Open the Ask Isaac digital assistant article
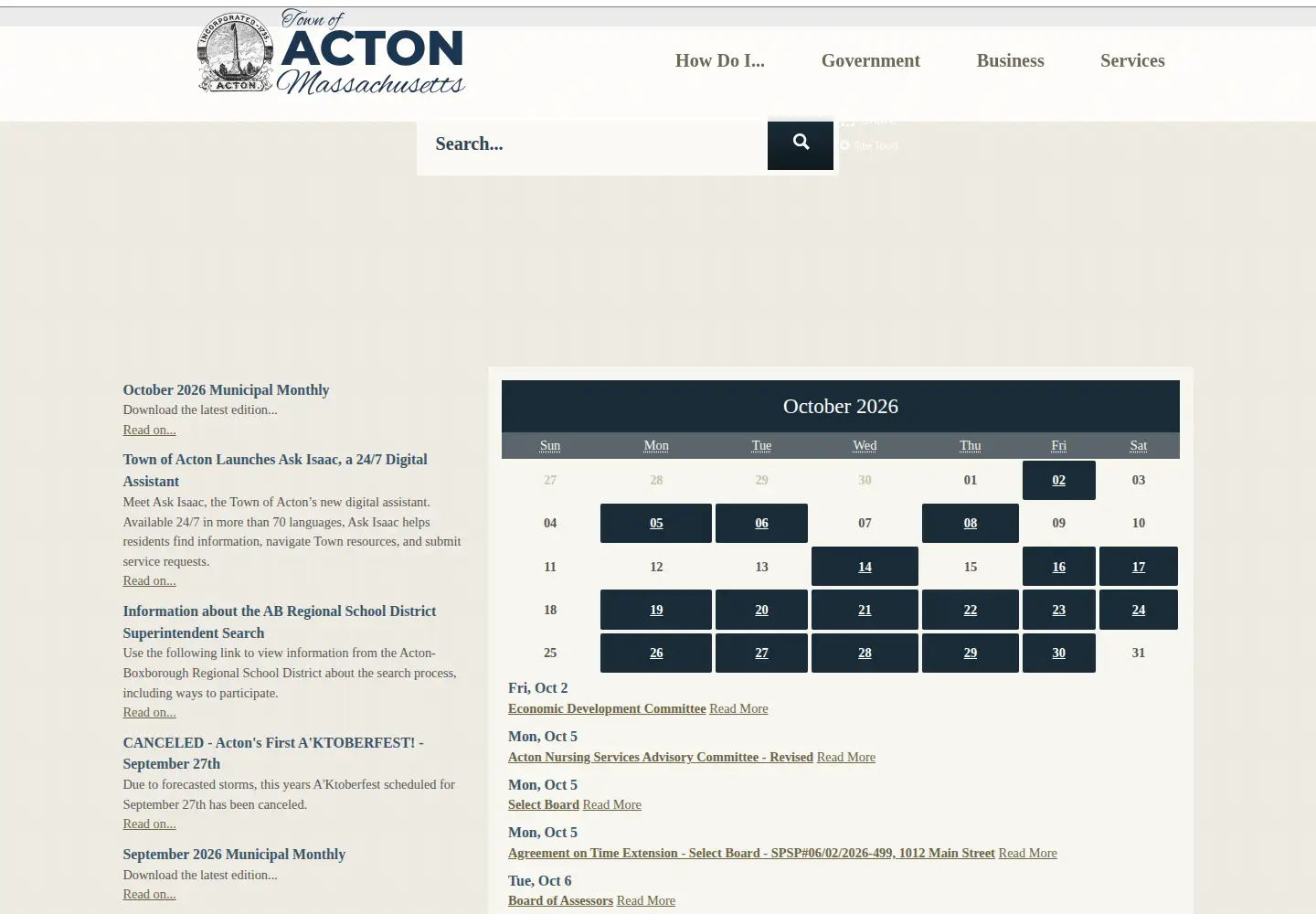Viewport: 1316px width, 914px height. (x=275, y=470)
